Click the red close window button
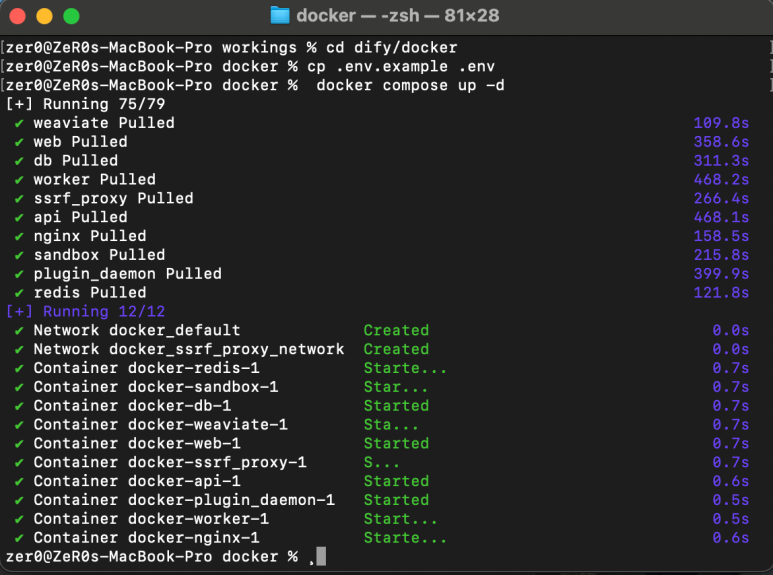The image size is (773, 575). pyautogui.click(x=17, y=16)
